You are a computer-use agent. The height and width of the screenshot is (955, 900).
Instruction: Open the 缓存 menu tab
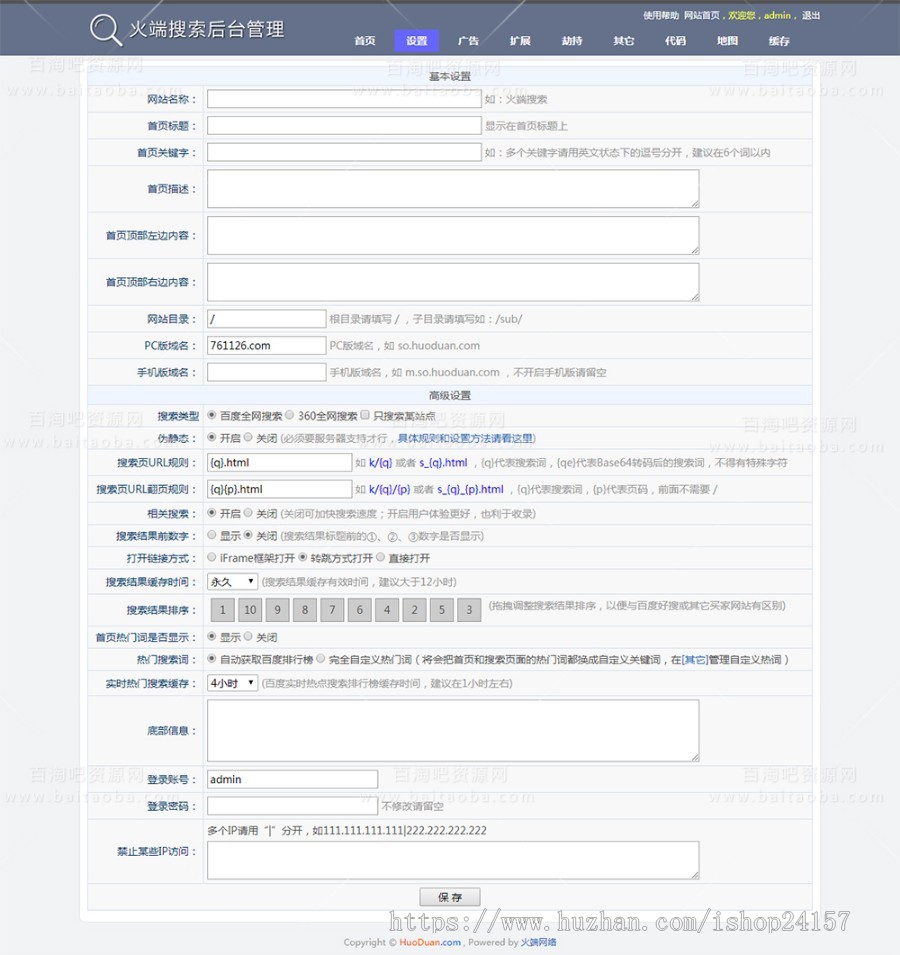pyautogui.click(x=779, y=41)
